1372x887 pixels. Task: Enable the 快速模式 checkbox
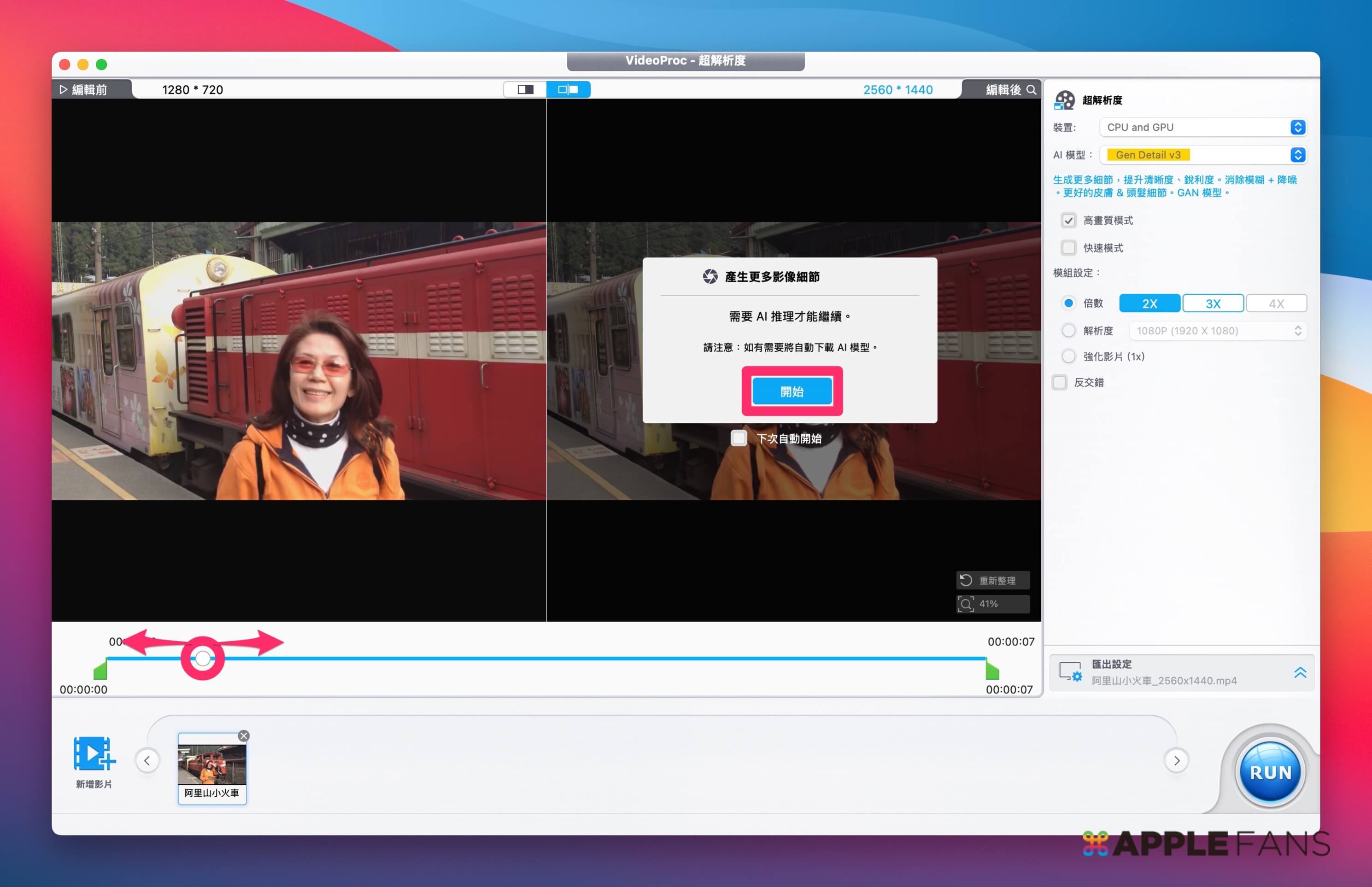click(1068, 248)
